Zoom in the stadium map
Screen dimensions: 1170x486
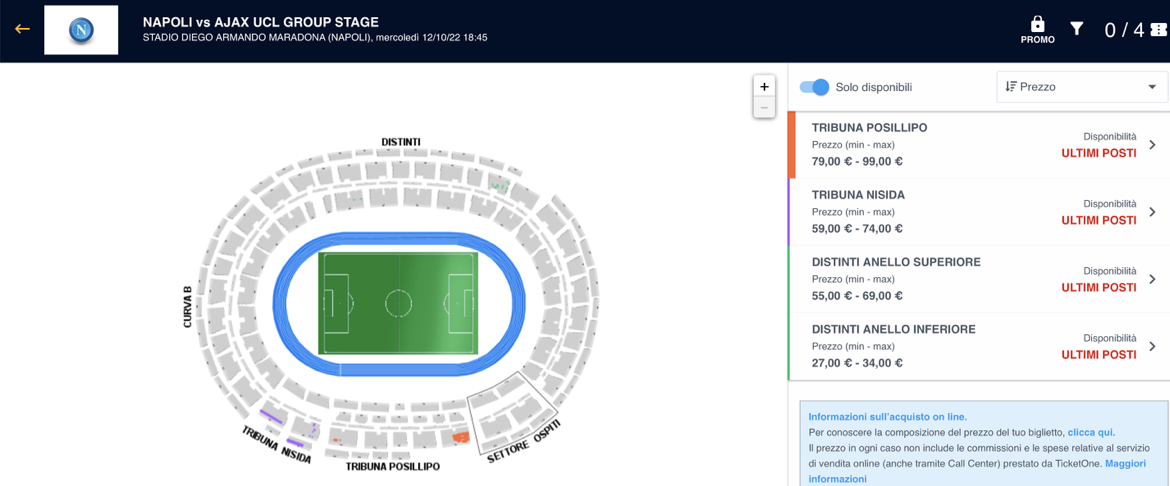[x=764, y=87]
